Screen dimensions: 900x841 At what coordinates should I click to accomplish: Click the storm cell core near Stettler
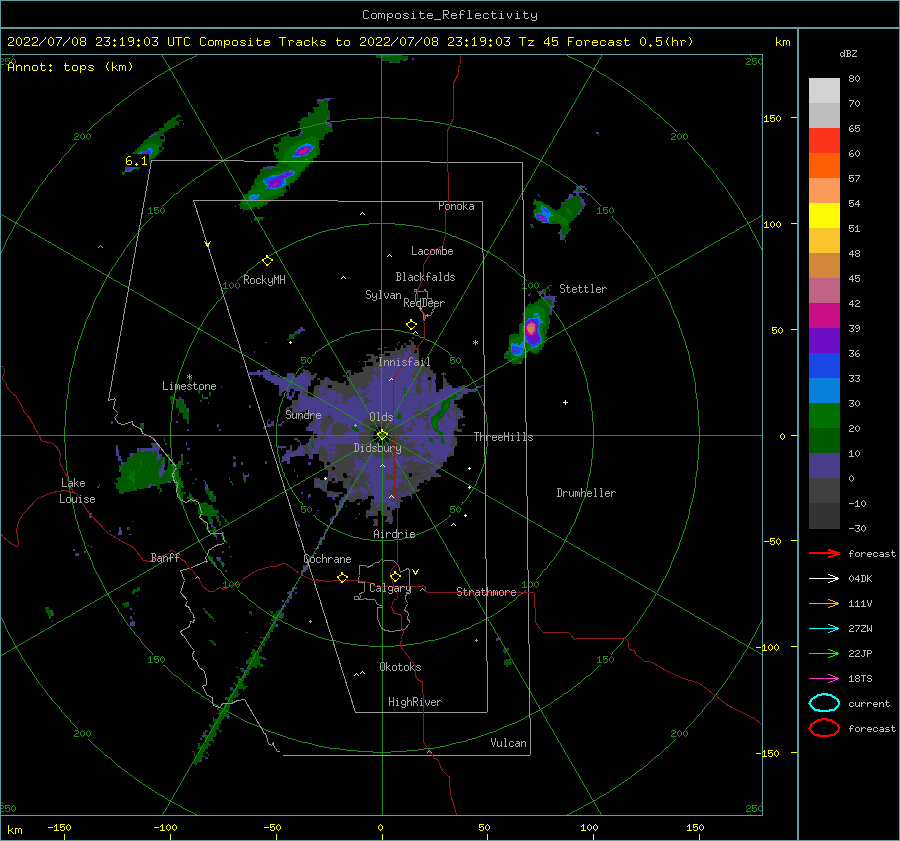532,328
